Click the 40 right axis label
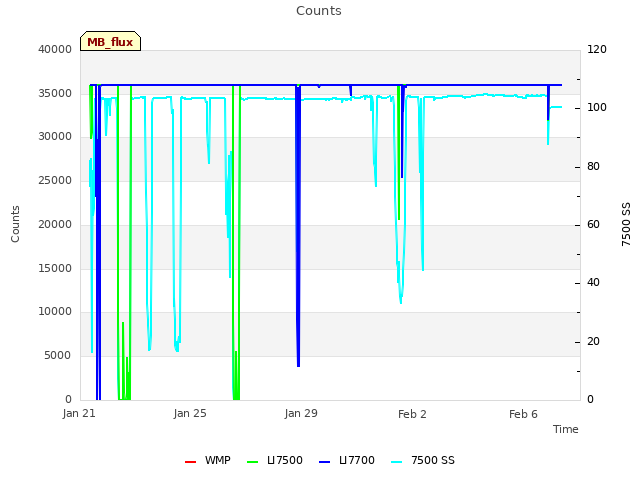 point(593,282)
